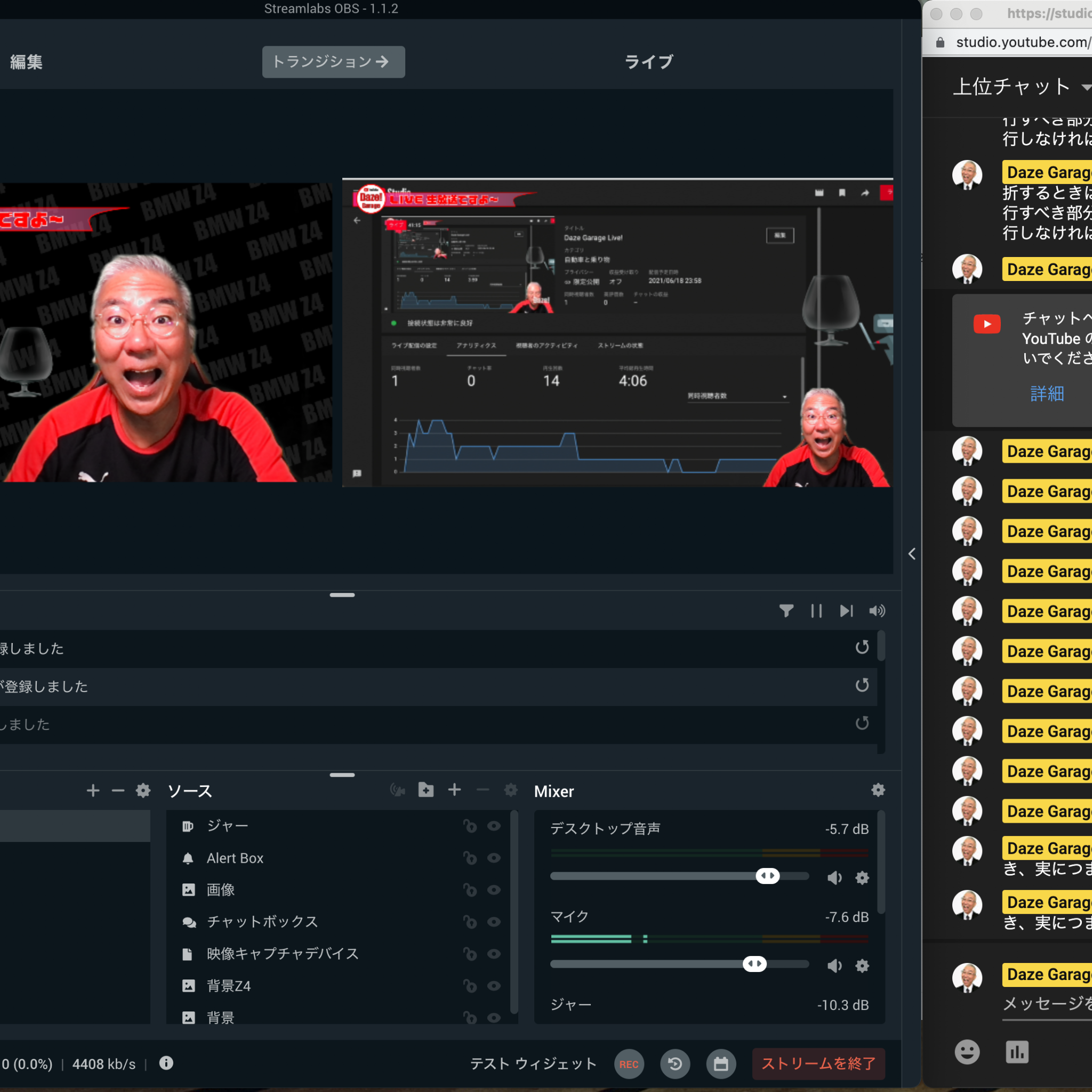Open マイク channel settings gear
This screenshot has height=1092, width=1092.
(862, 966)
